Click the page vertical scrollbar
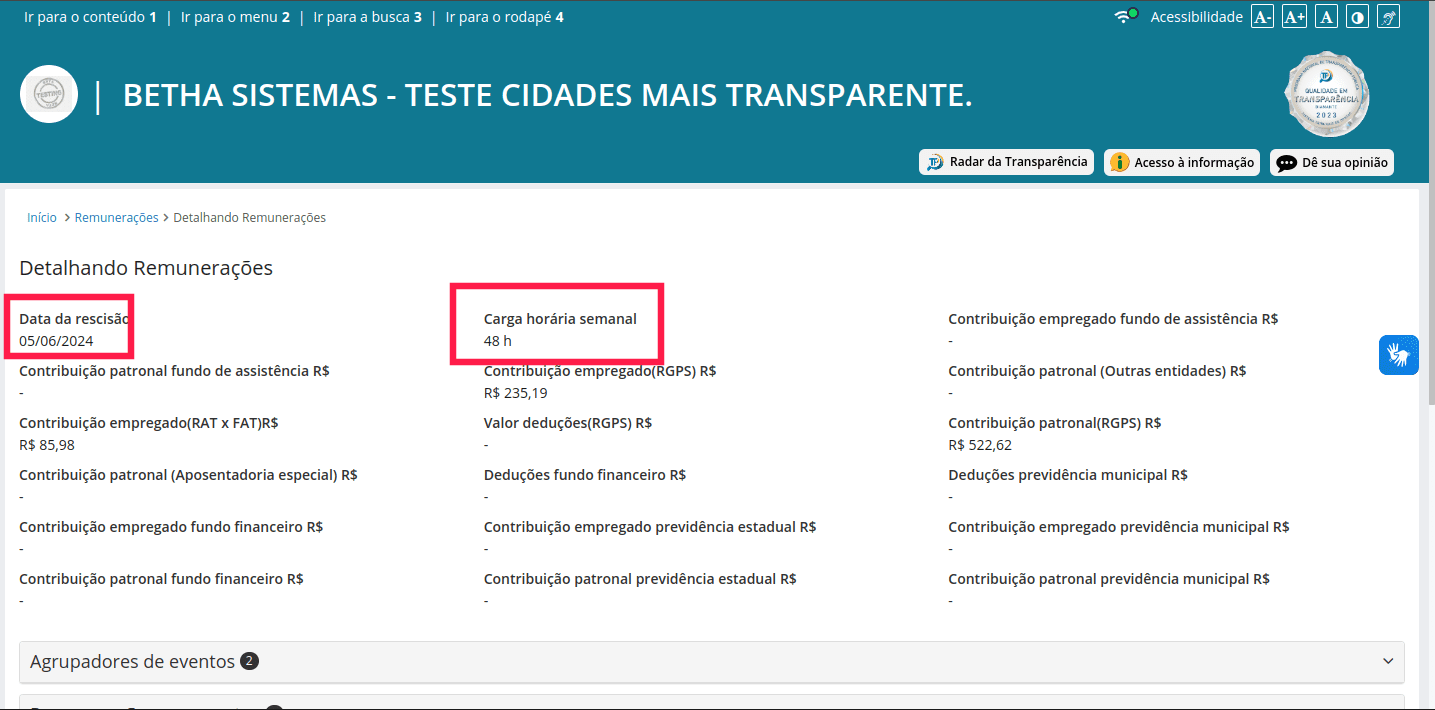This screenshot has height=710, width=1435. [x=1429, y=300]
